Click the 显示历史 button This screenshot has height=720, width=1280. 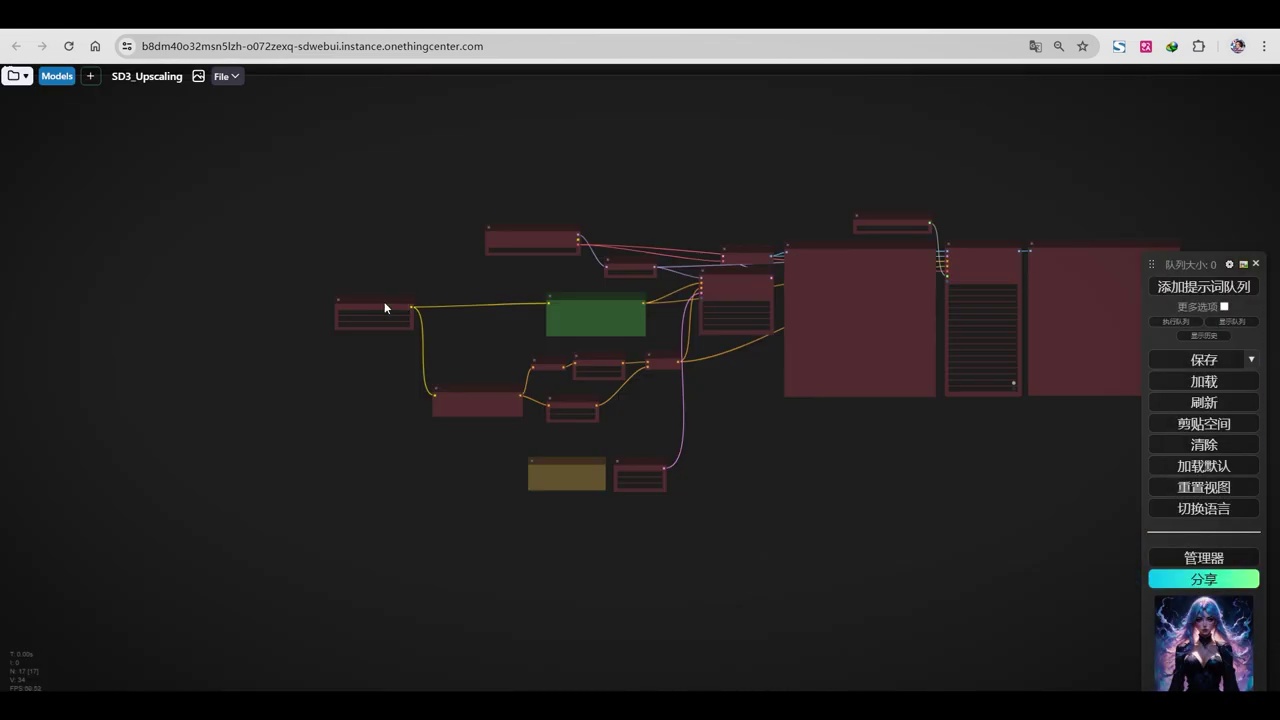tap(1204, 336)
